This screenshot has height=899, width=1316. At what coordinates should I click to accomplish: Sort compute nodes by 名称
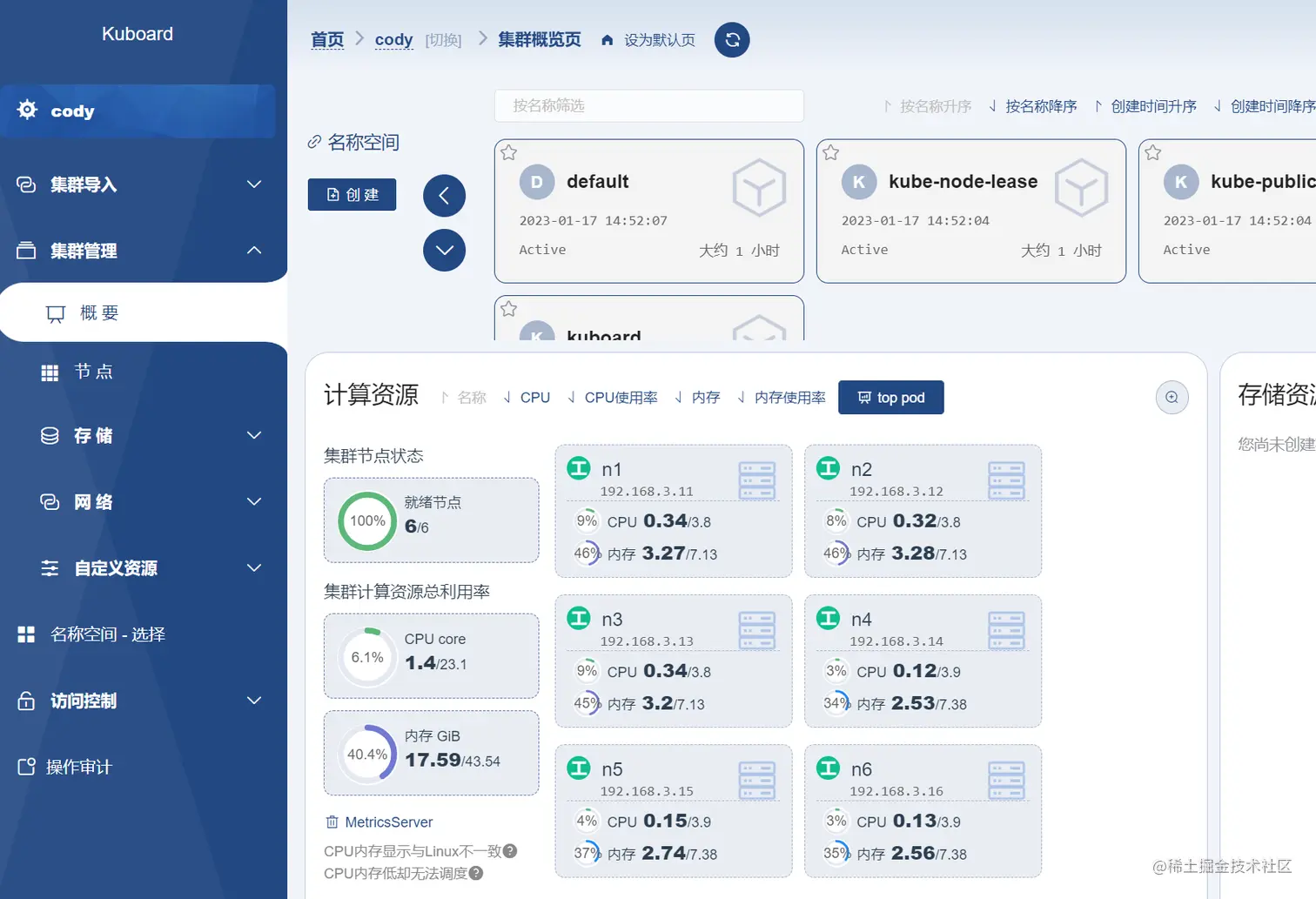(463, 398)
